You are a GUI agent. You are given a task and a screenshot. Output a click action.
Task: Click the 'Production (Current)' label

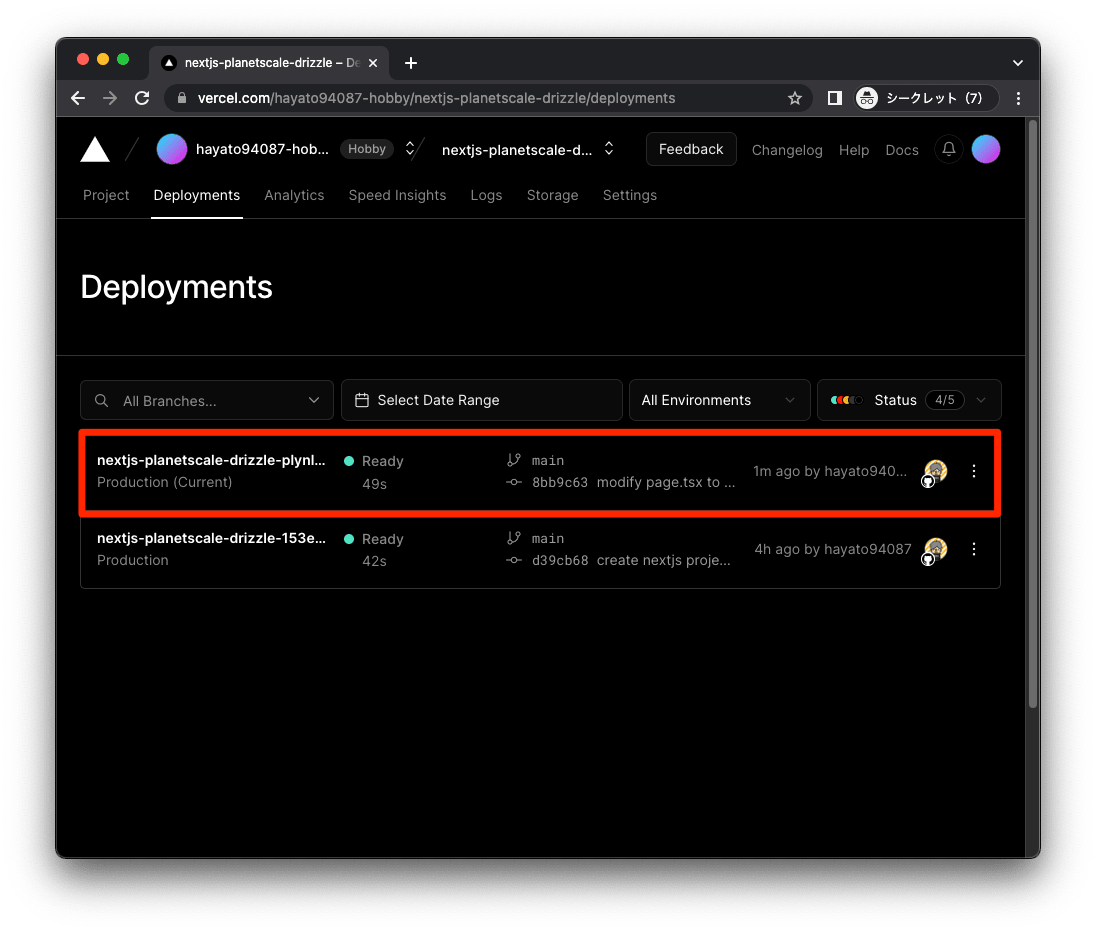(164, 482)
